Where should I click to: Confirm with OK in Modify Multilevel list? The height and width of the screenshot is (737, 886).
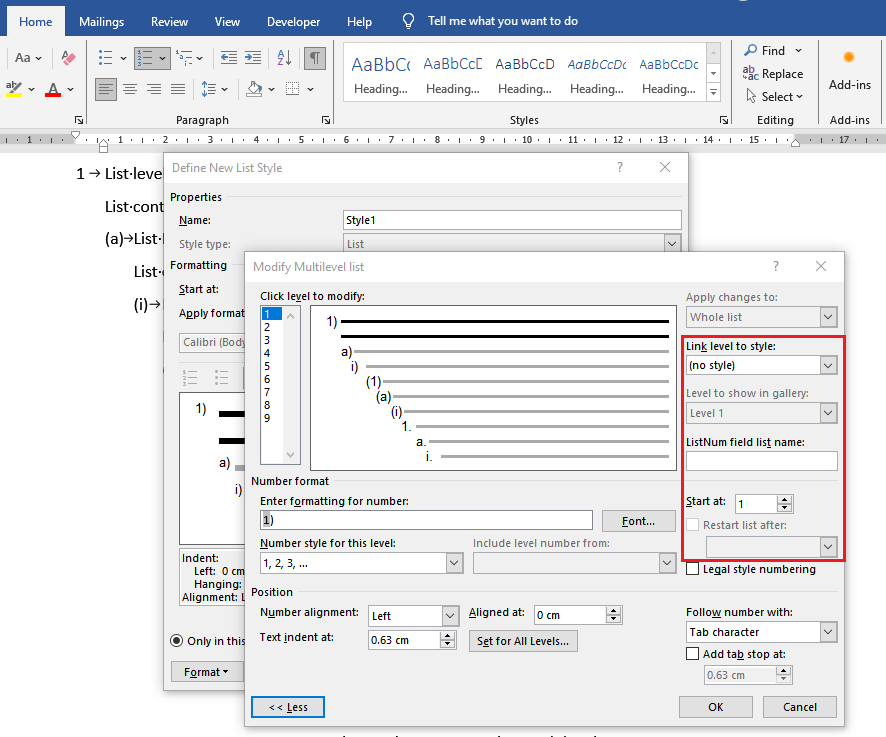pyautogui.click(x=716, y=707)
